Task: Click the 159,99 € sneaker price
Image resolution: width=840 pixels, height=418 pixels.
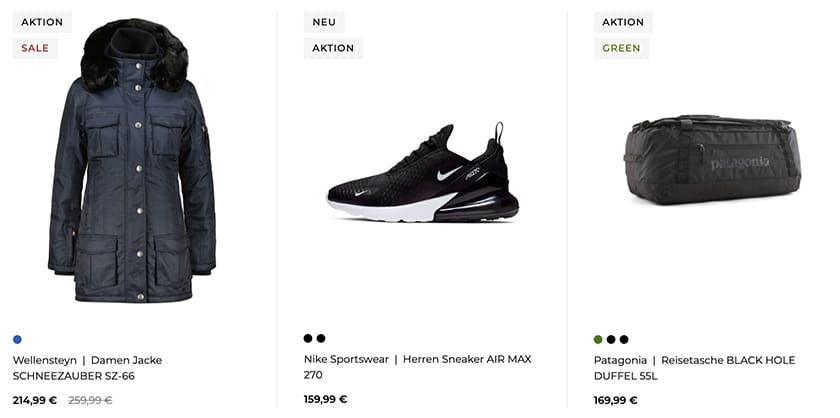Action: (x=325, y=400)
